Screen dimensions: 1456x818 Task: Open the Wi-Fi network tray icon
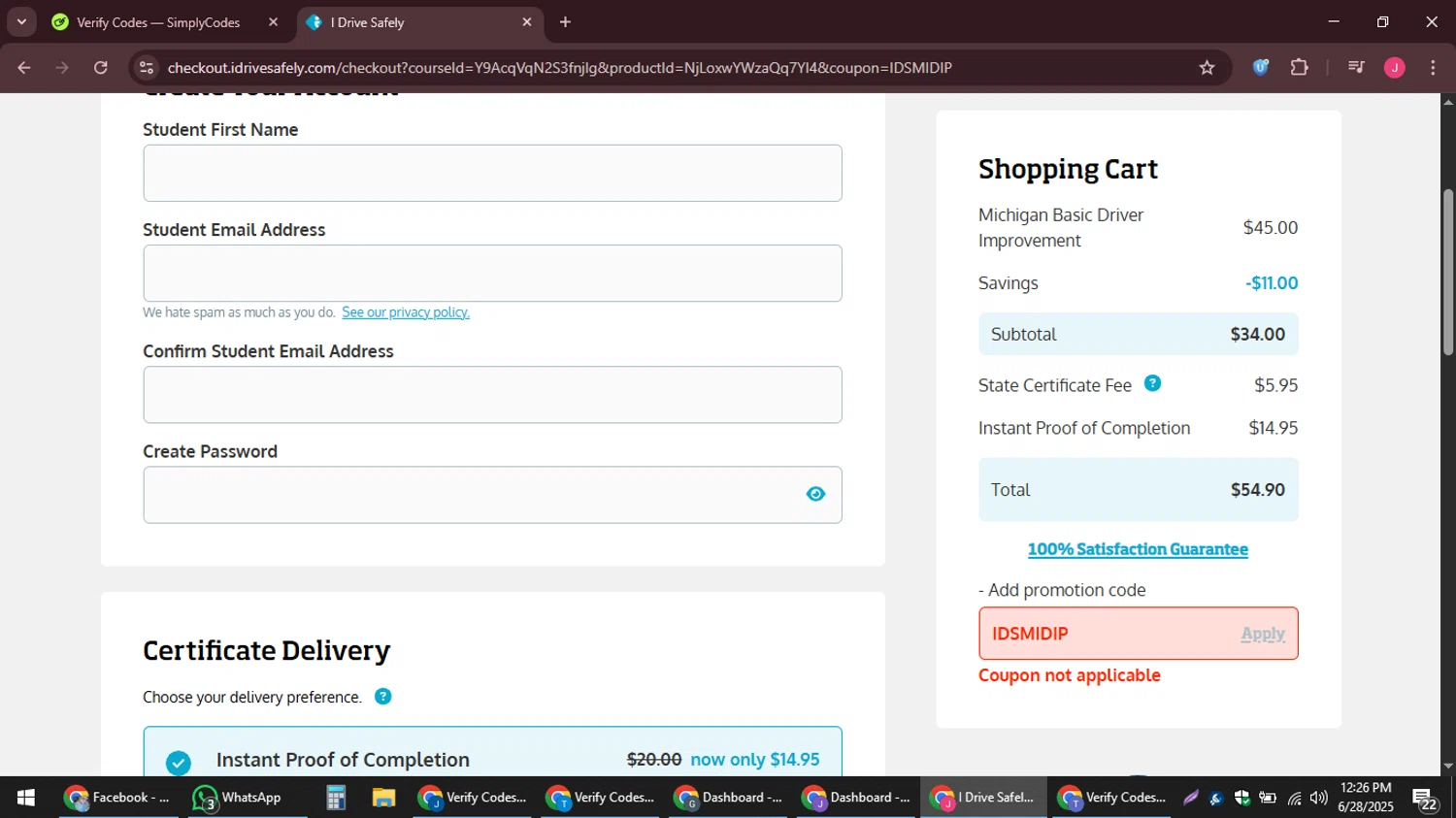pyautogui.click(x=1294, y=798)
